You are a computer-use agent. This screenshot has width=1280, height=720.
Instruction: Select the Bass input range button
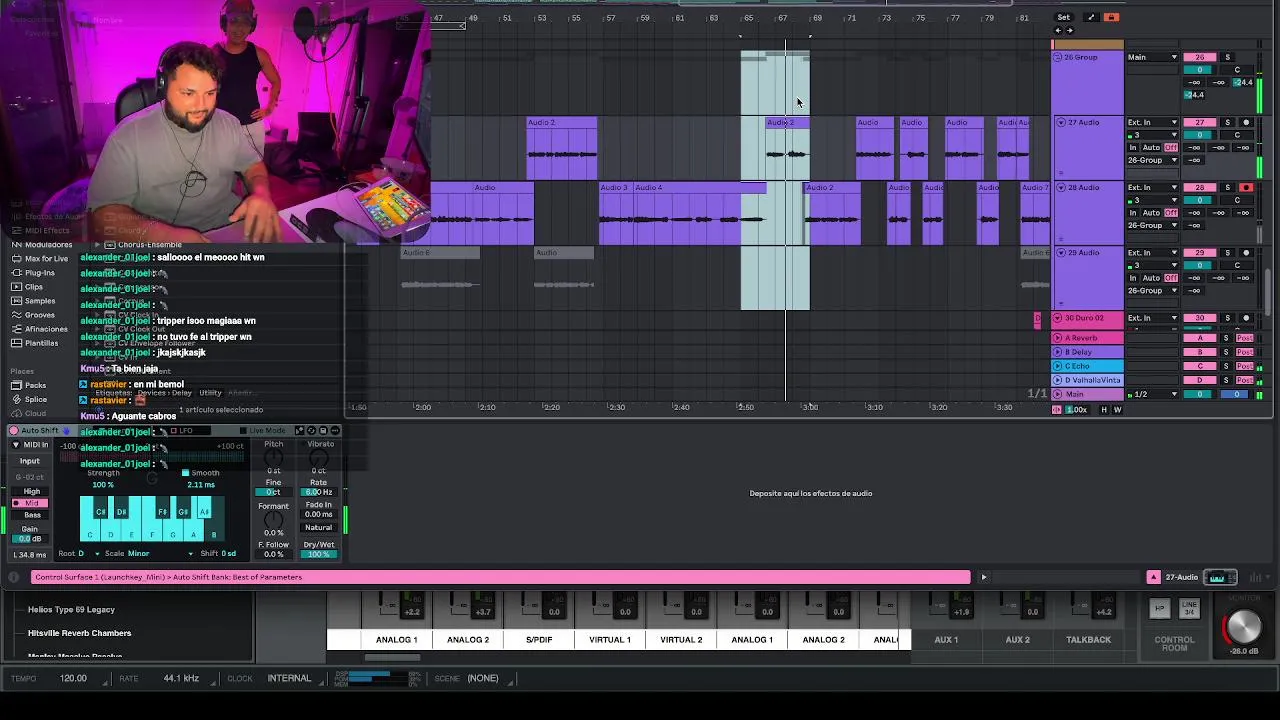pos(32,515)
